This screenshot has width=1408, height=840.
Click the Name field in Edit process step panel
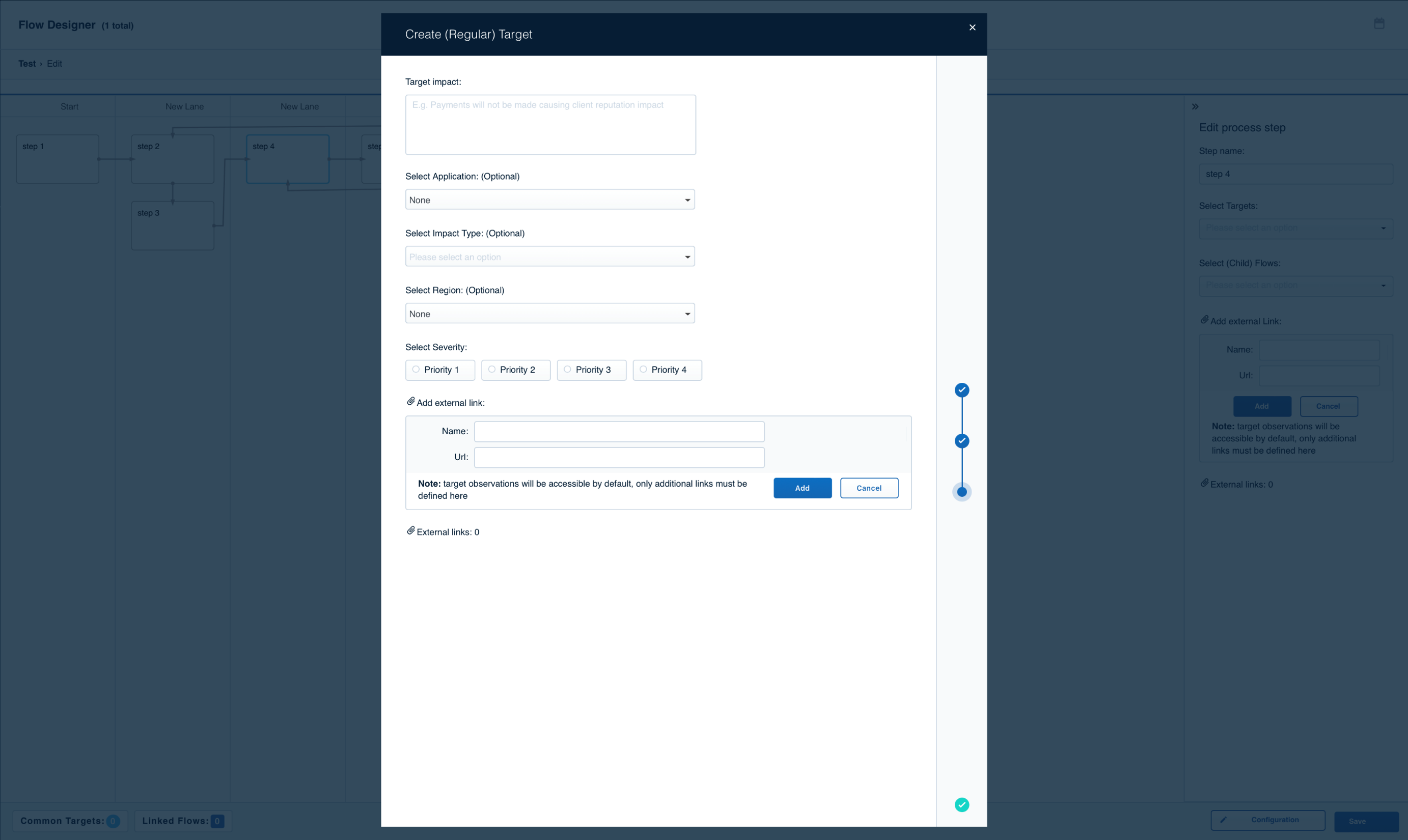coord(1318,350)
